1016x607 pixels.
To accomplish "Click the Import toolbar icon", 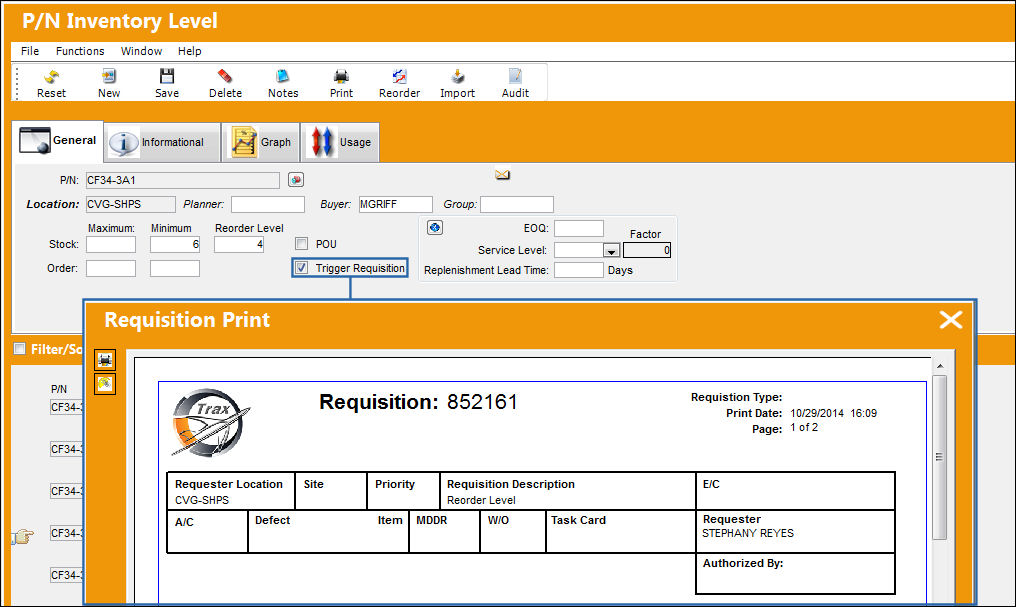I will pos(457,76).
